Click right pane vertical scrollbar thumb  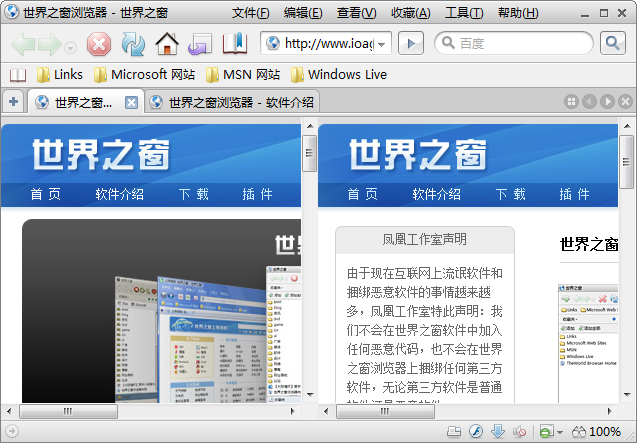[x=626, y=162]
